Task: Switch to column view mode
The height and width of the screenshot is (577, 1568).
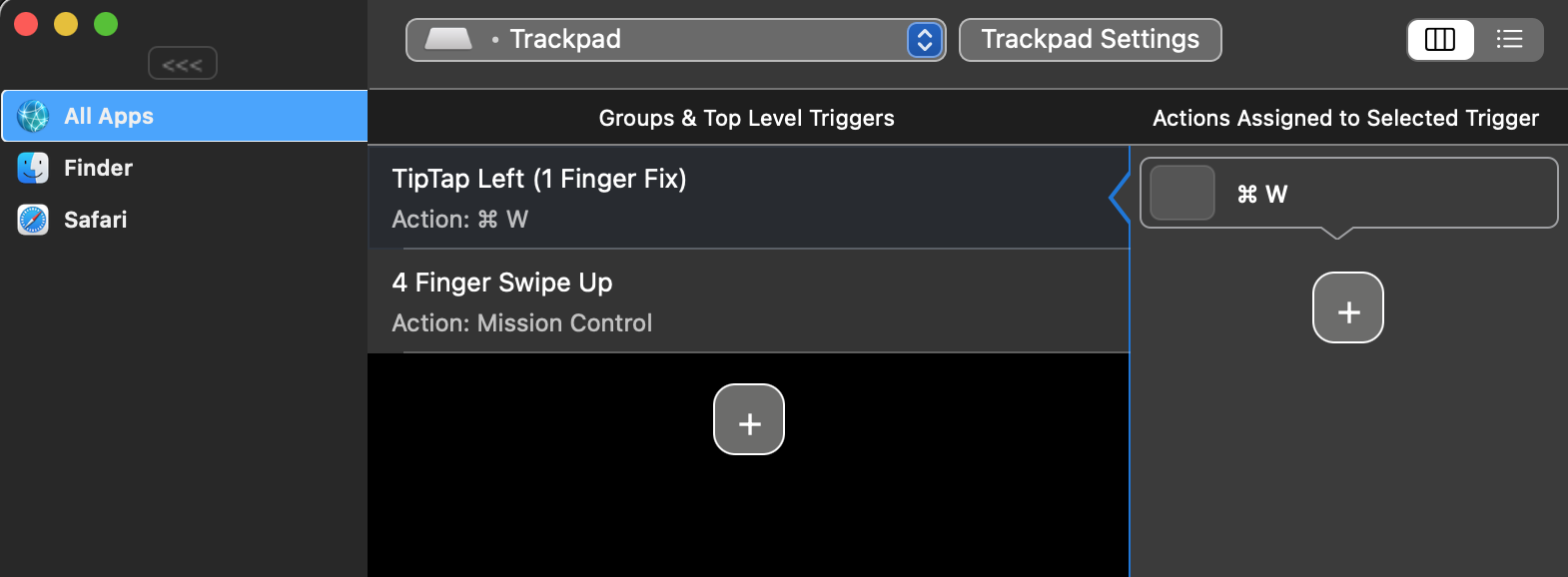Action: 1440,40
